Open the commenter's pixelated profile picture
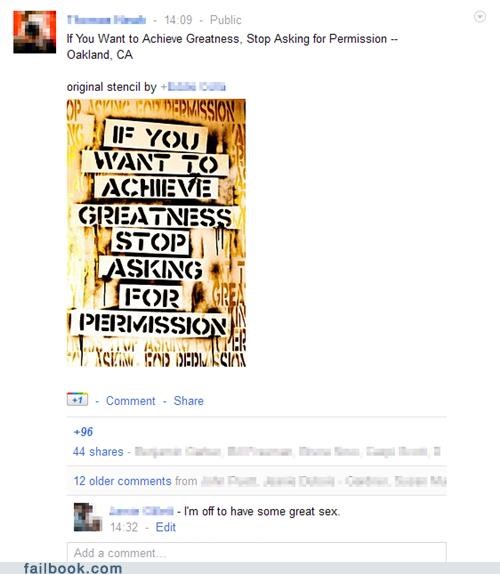Screen dimensions: 500x574 [88, 517]
